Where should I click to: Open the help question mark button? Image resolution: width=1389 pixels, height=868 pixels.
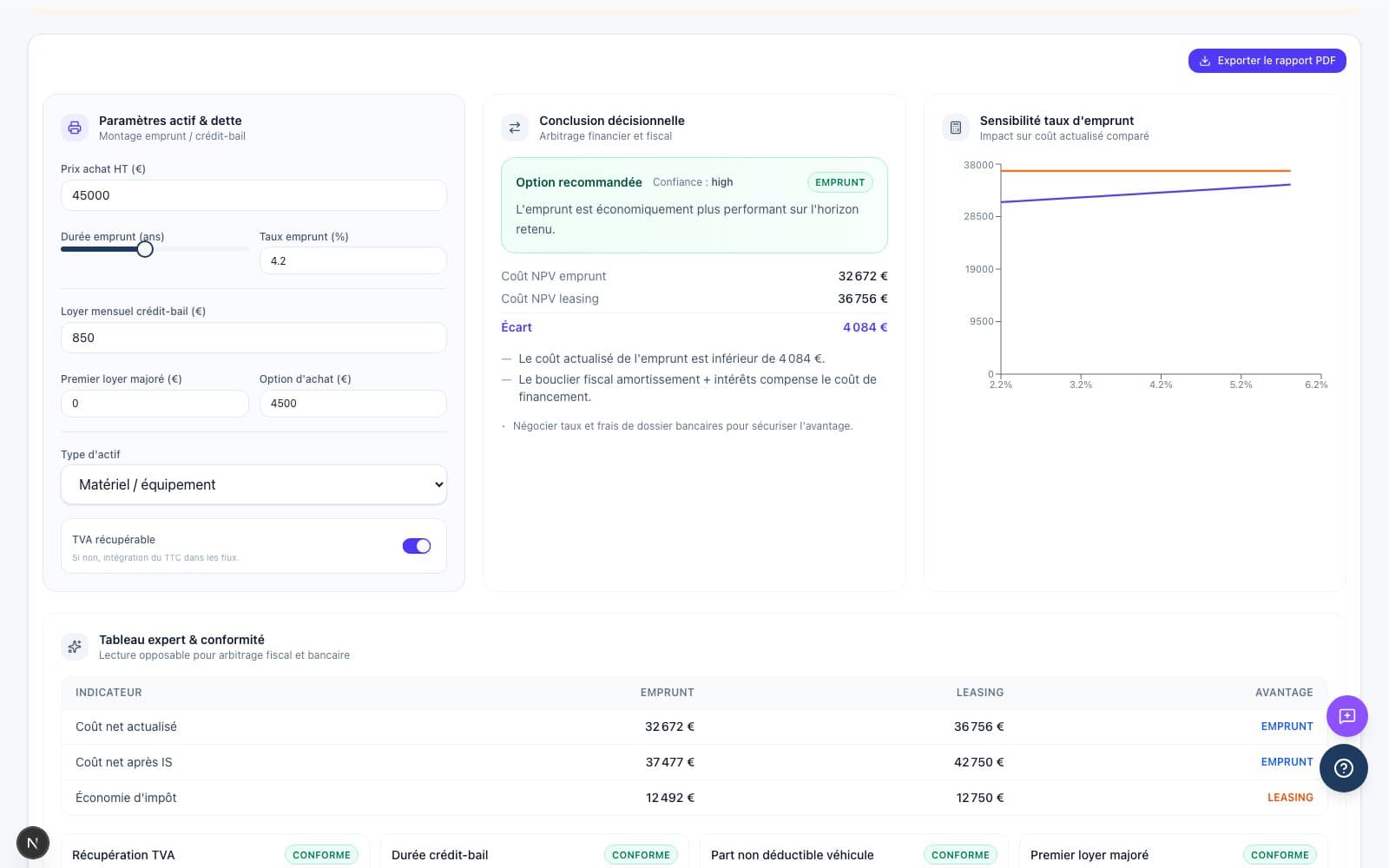pyautogui.click(x=1343, y=768)
